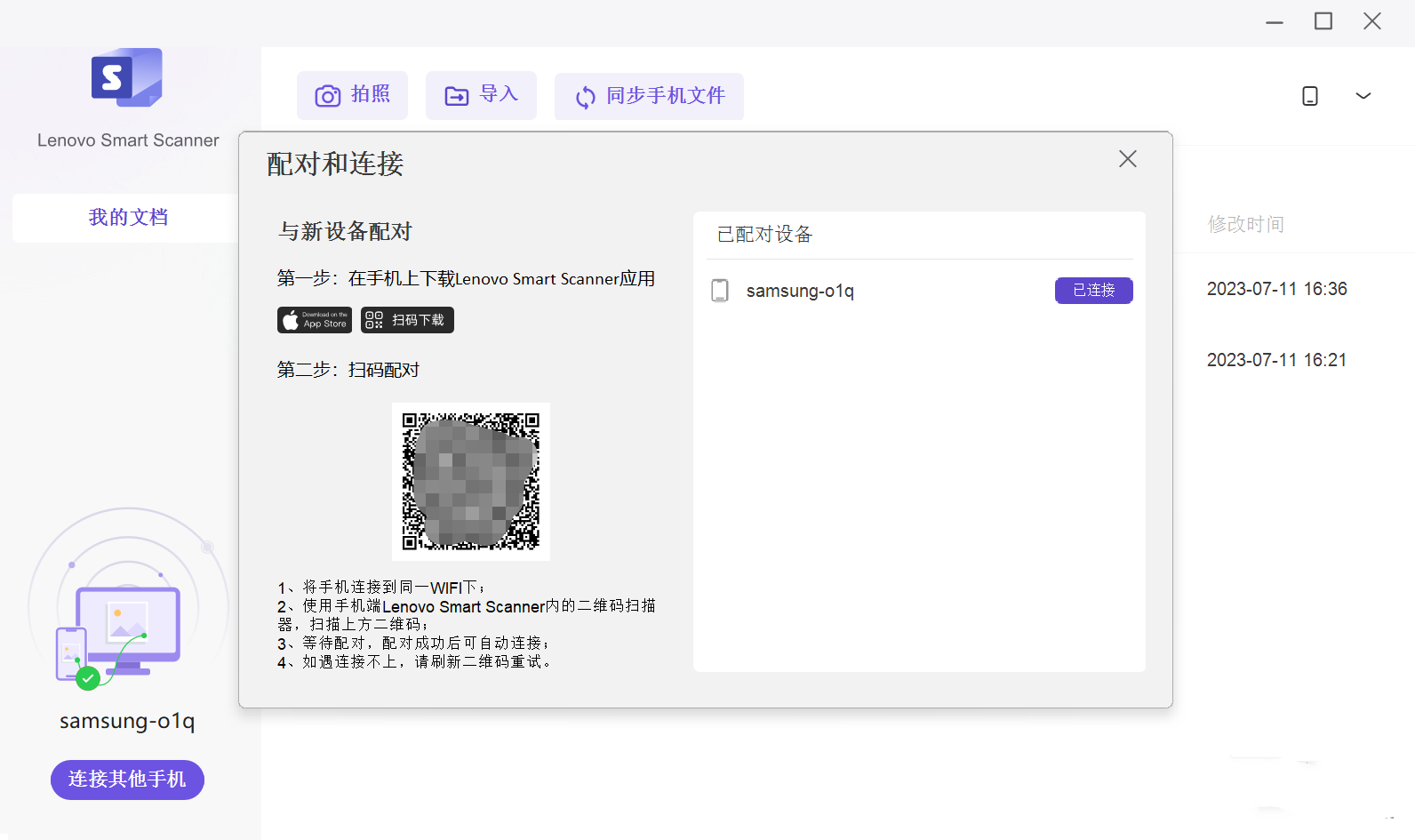Click the 已连接 status button

1093,291
